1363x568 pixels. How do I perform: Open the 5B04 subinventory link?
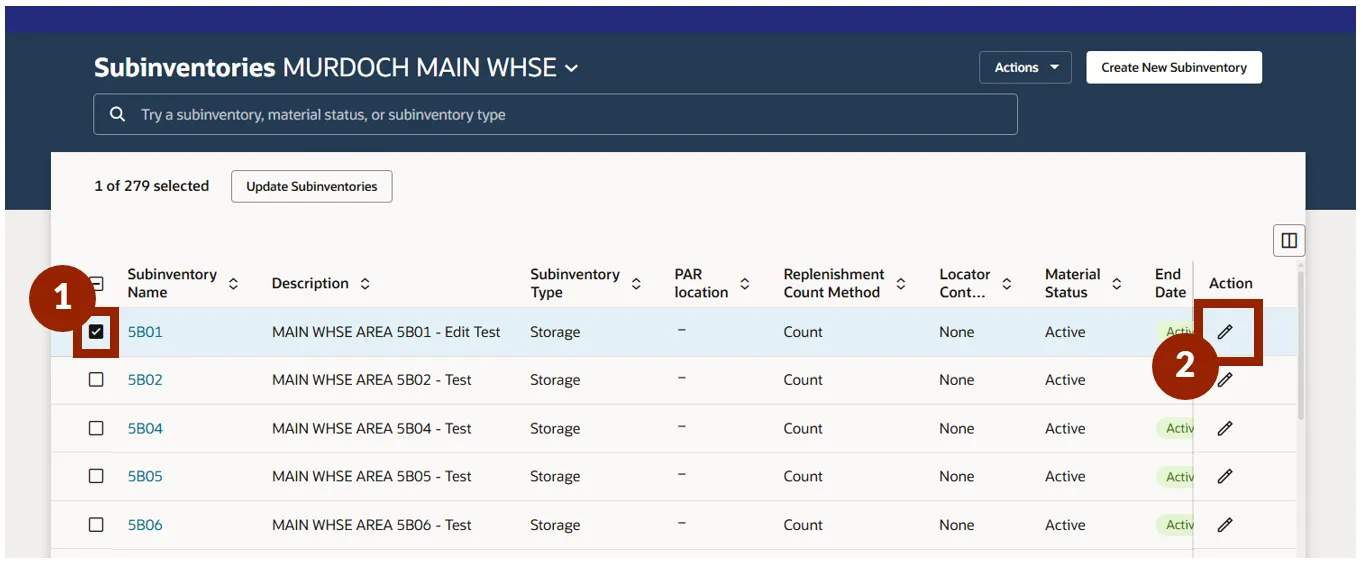(x=145, y=428)
